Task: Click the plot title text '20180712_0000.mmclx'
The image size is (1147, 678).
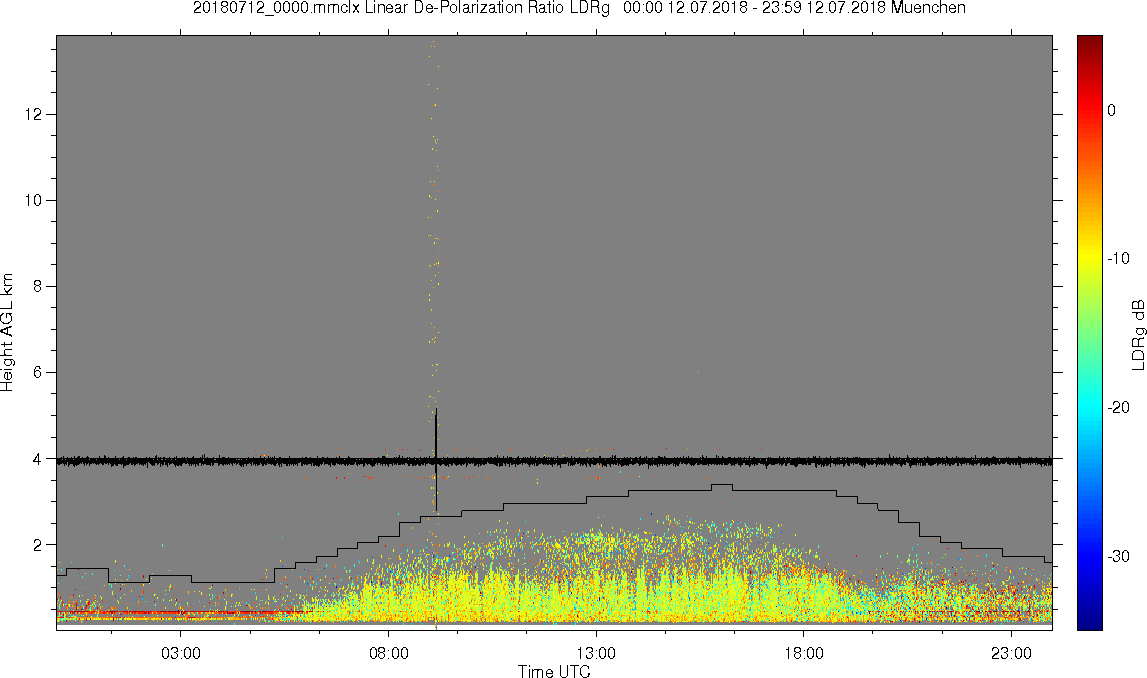Action: pos(276,8)
